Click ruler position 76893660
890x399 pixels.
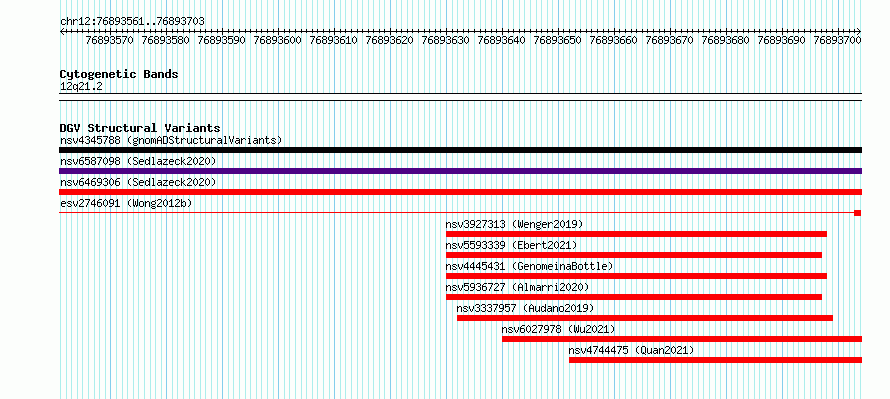point(614,40)
